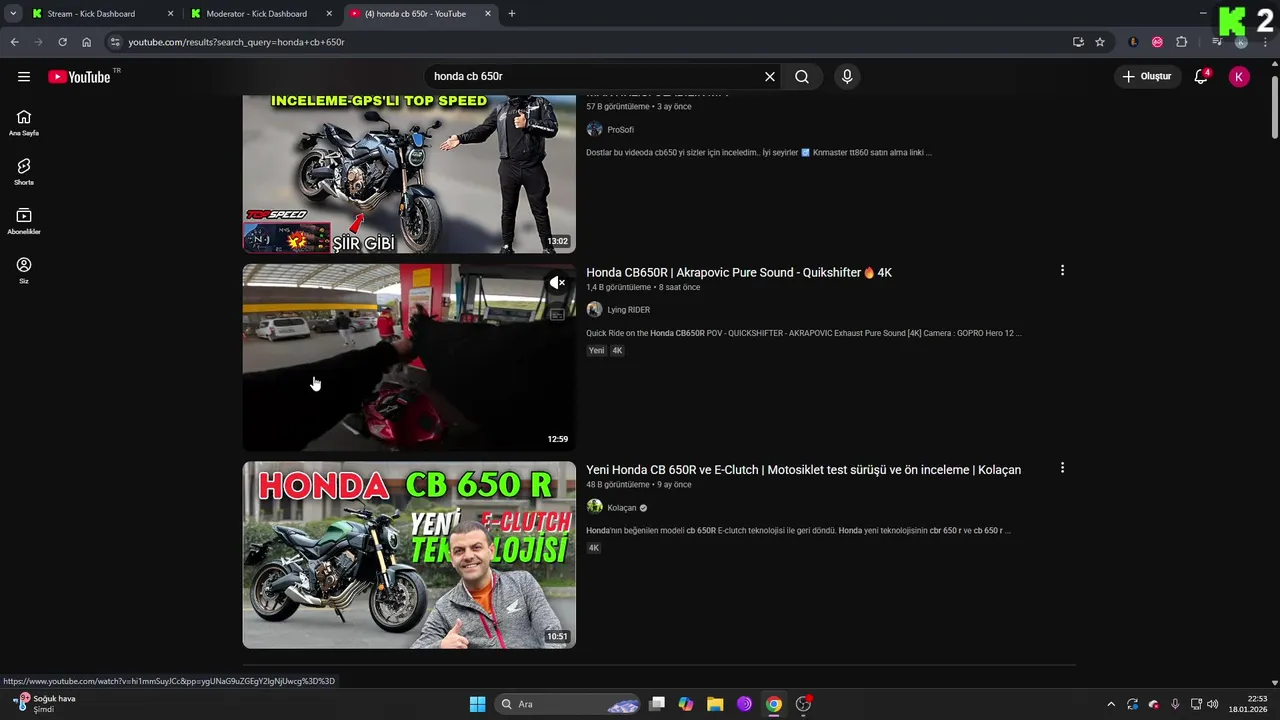The width and height of the screenshot is (1280, 720).
Task: Close the Moderator - Kick Dashboard tab
Action: coord(329,14)
